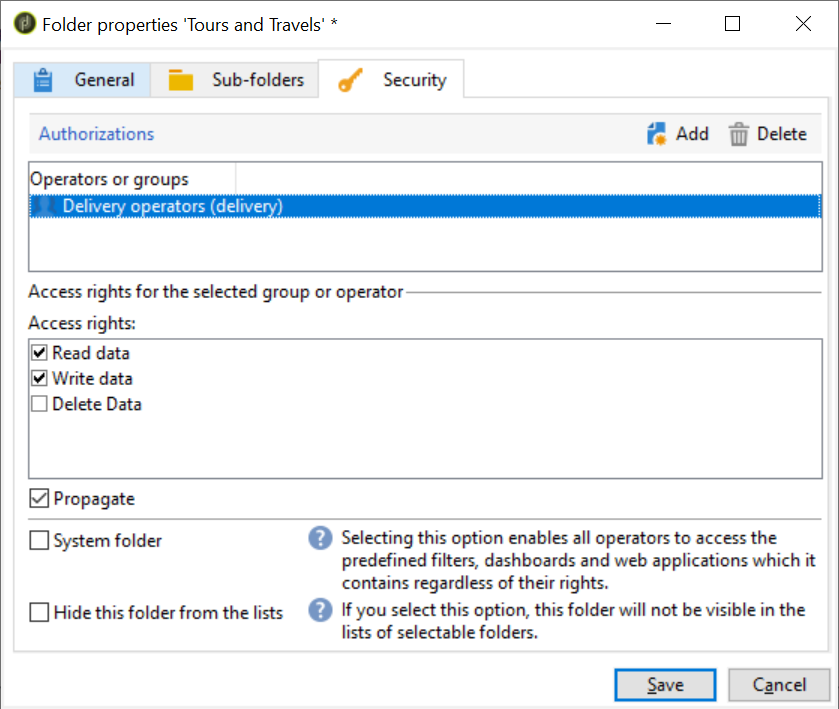Click the Add authorization icon
The image size is (839, 709).
(x=657, y=134)
